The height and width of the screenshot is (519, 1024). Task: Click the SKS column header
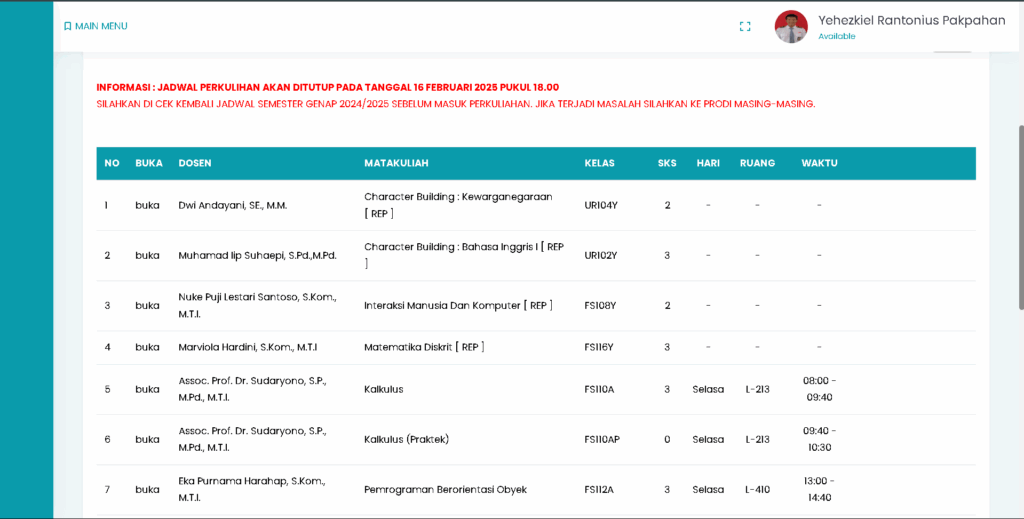tap(667, 163)
